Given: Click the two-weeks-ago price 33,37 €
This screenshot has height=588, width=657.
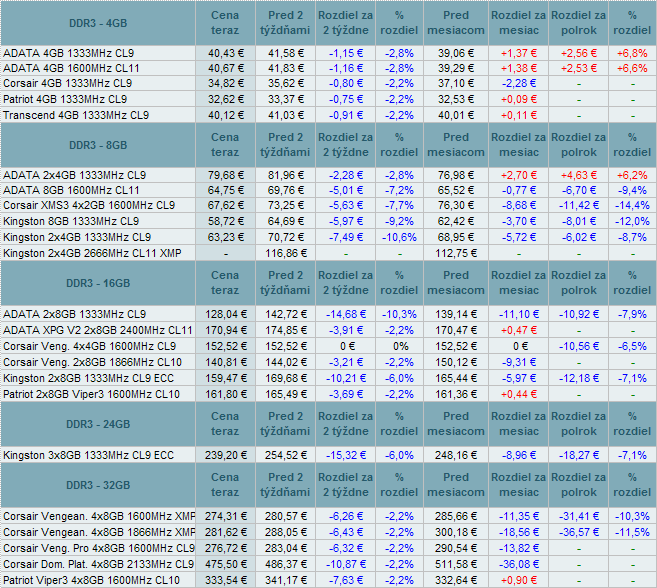Looking at the screenshot, I should point(286,99).
